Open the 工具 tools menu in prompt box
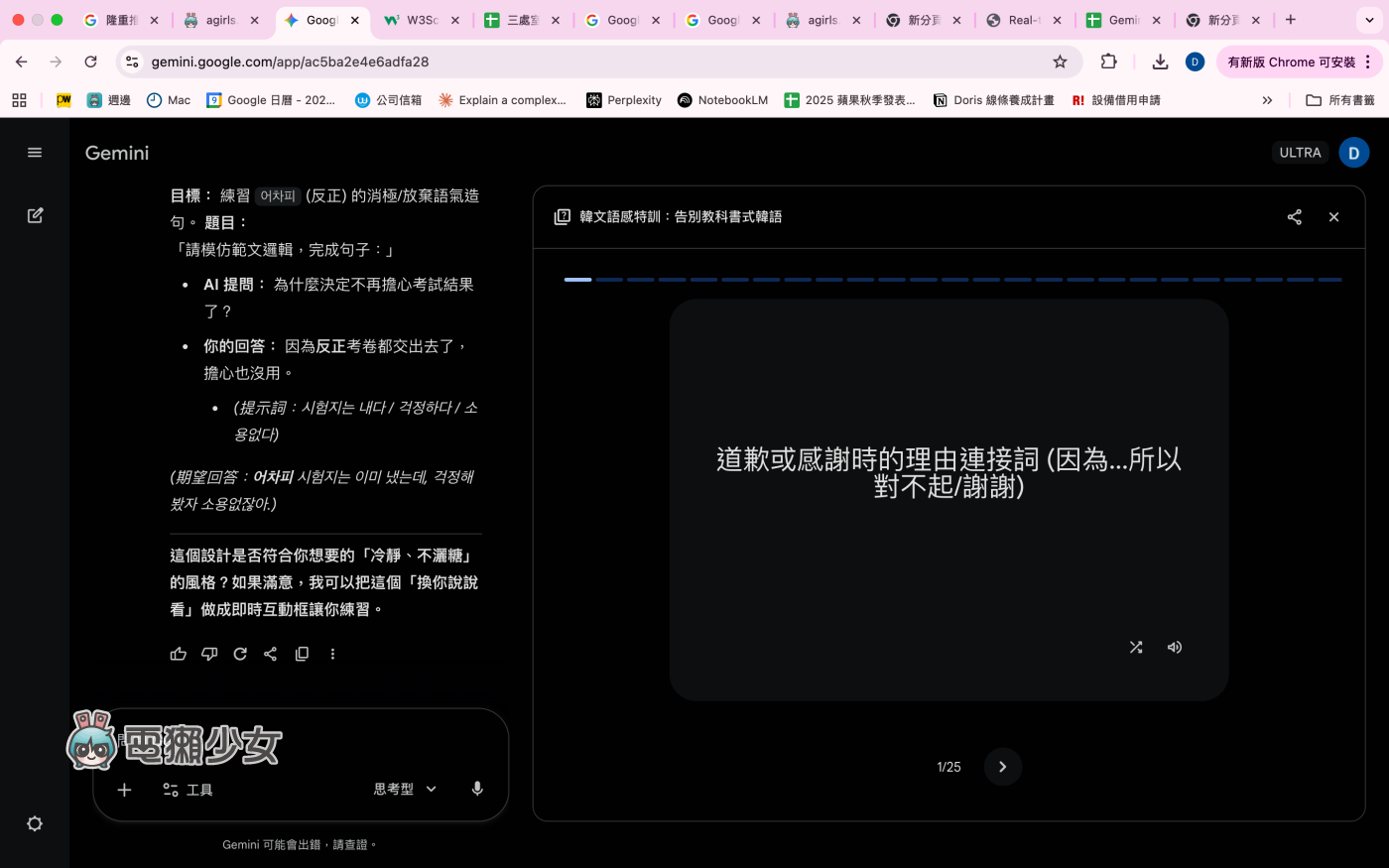Screen dimensions: 1389x868 pos(188,790)
